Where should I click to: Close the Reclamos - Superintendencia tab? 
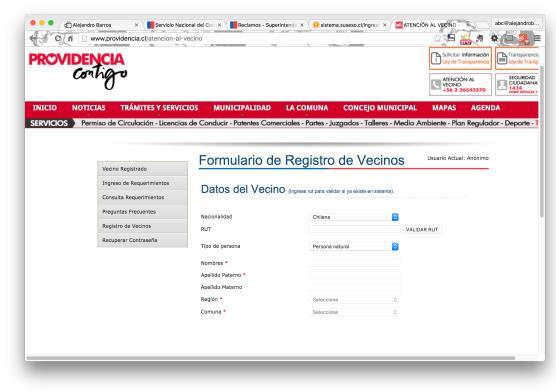(x=302, y=25)
